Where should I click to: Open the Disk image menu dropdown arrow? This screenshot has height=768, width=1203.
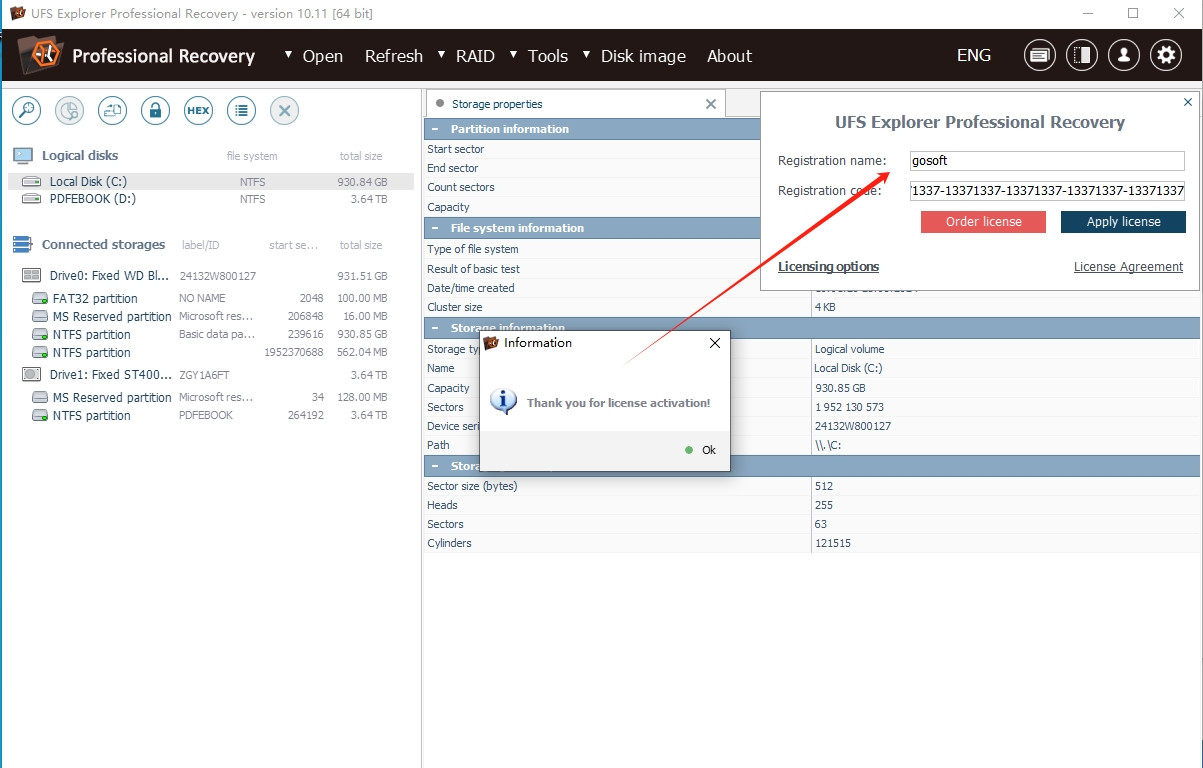587,54
